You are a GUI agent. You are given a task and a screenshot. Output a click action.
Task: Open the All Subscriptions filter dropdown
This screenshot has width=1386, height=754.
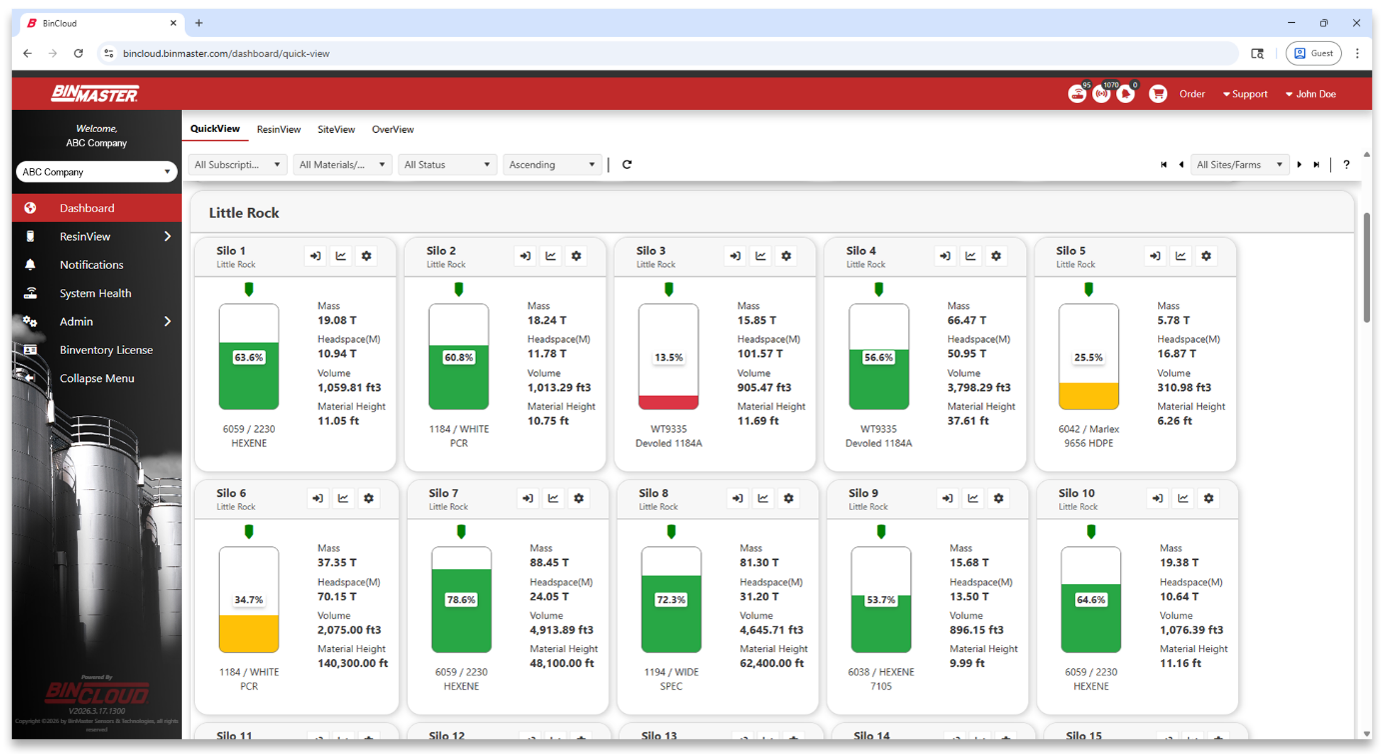point(238,165)
